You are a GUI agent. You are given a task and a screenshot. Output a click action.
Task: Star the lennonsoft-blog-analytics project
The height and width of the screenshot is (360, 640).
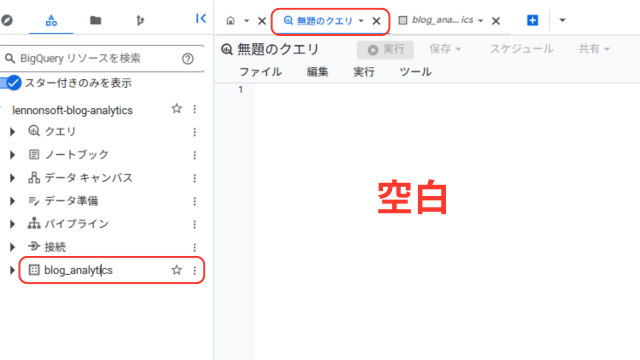(176, 109)
